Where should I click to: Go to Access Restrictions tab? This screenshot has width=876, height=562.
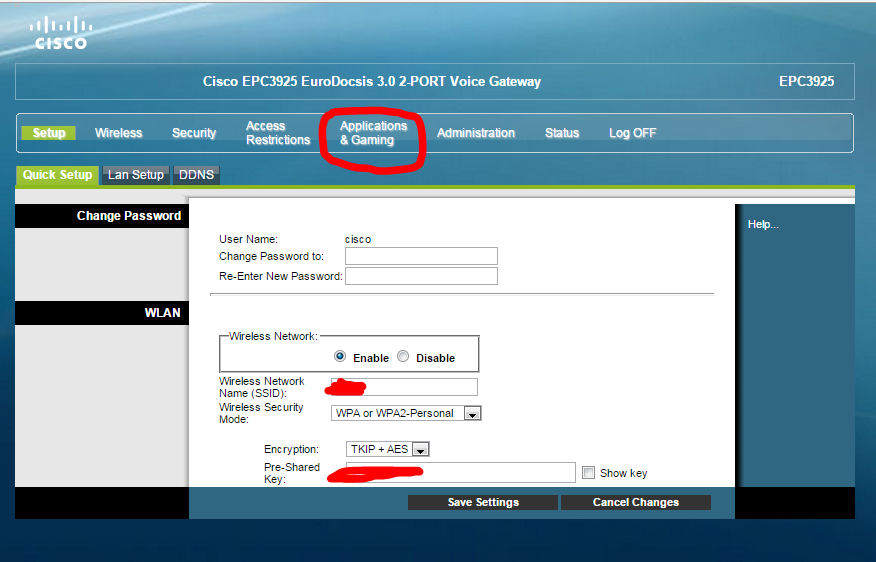[x=278, y=133]
